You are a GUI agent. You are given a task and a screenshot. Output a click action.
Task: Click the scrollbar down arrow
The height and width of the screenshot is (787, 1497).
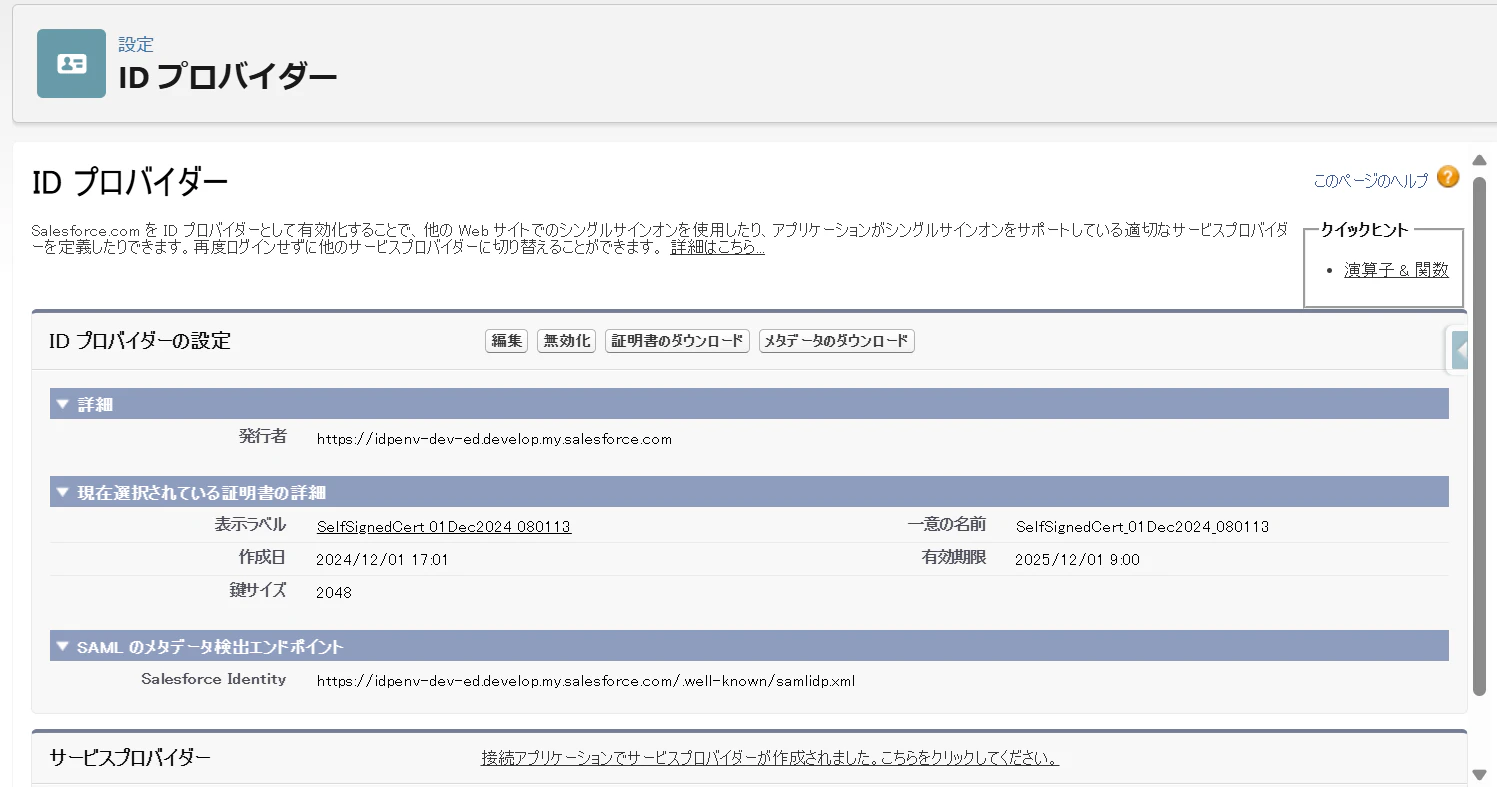(x=1480, y=774)
